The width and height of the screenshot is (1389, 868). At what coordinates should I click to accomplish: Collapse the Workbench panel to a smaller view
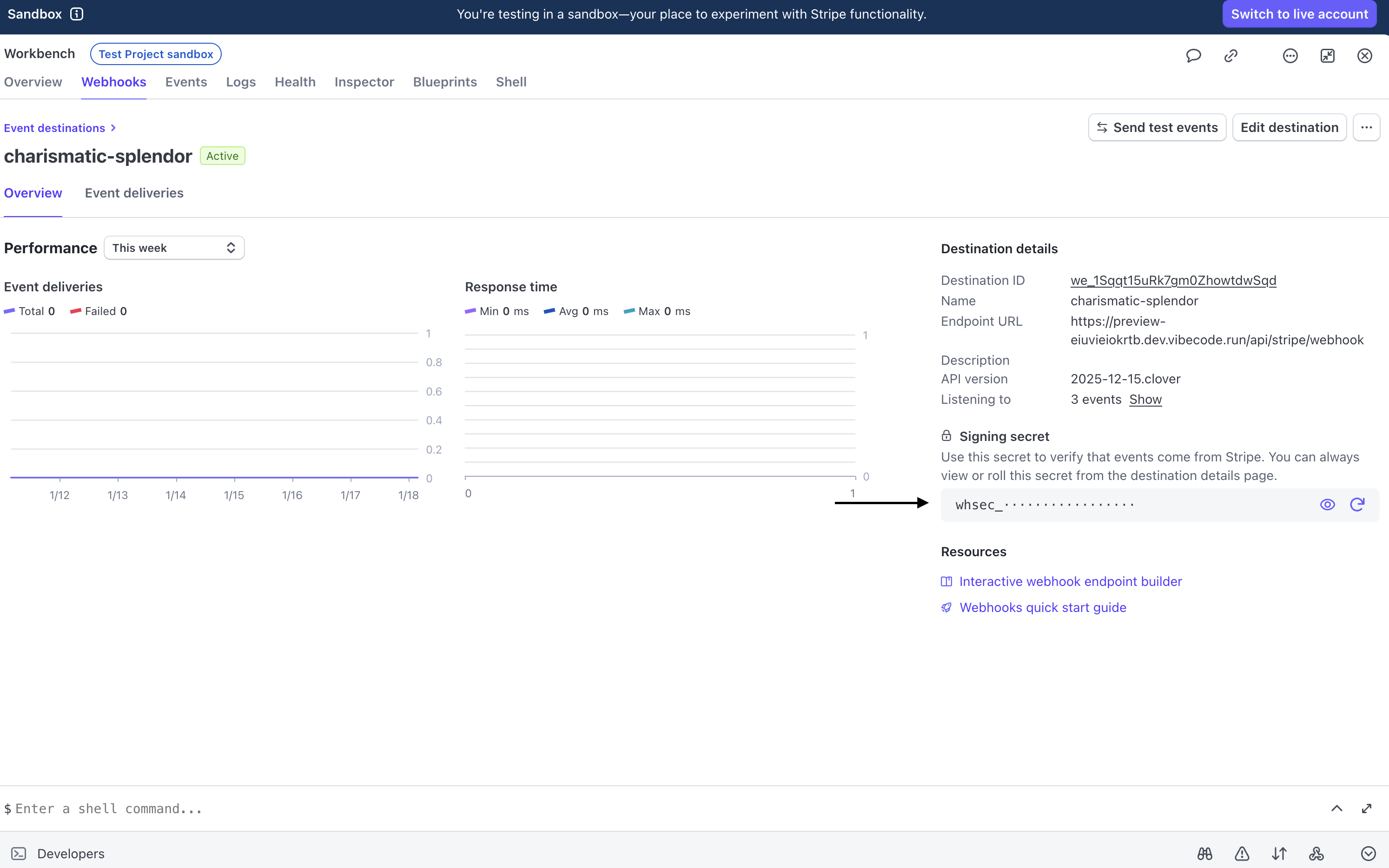(x=1327, y=56)
